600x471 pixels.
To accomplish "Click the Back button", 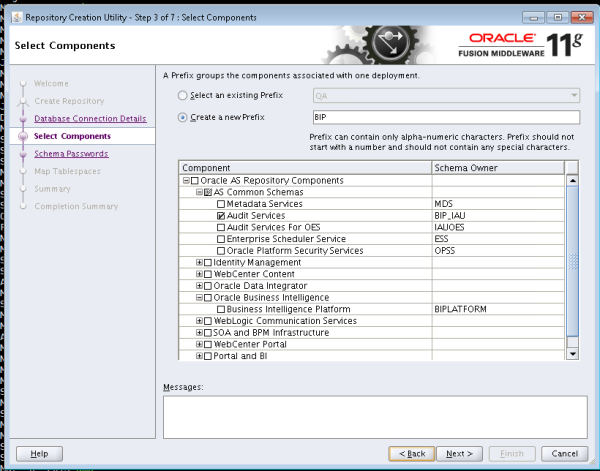I will (x=412, y=454).
